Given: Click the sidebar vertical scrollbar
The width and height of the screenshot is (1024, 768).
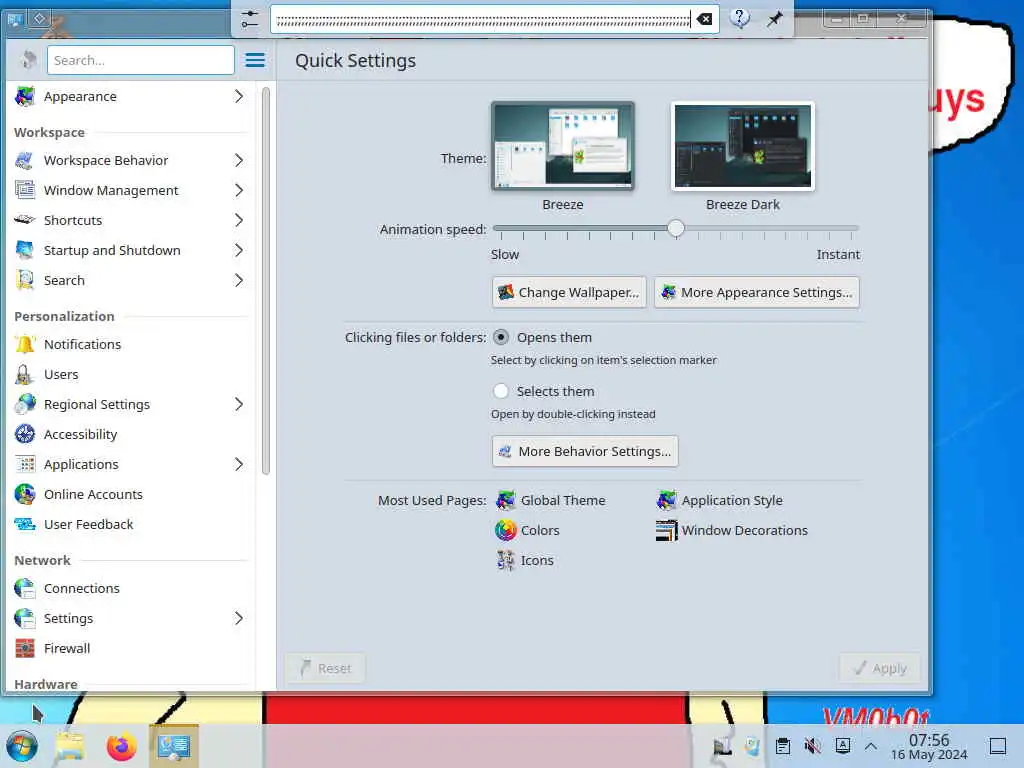Looking at the screenshot, I should click(266, 281).
